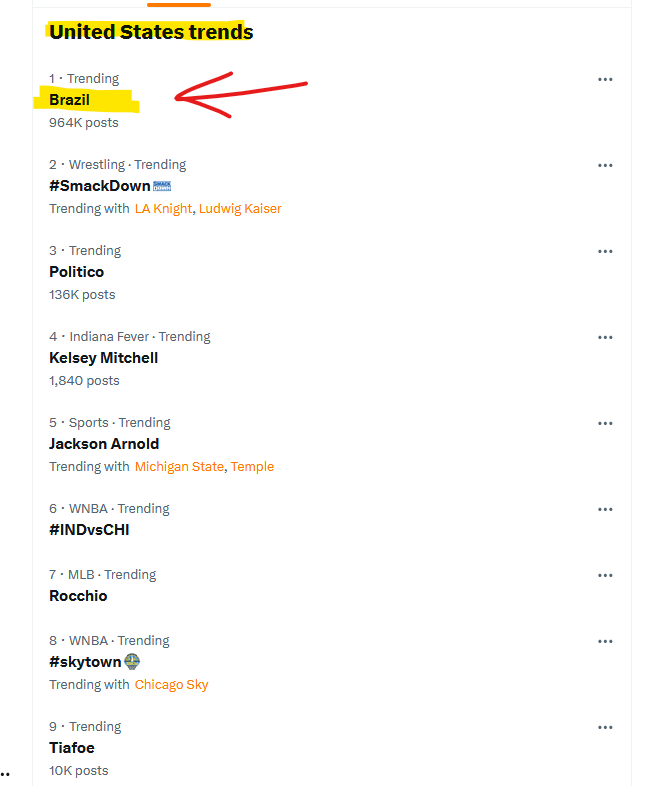Click the '1,840 posts' count text
Viewport: 647px width, 786px height.
point(84,381)
